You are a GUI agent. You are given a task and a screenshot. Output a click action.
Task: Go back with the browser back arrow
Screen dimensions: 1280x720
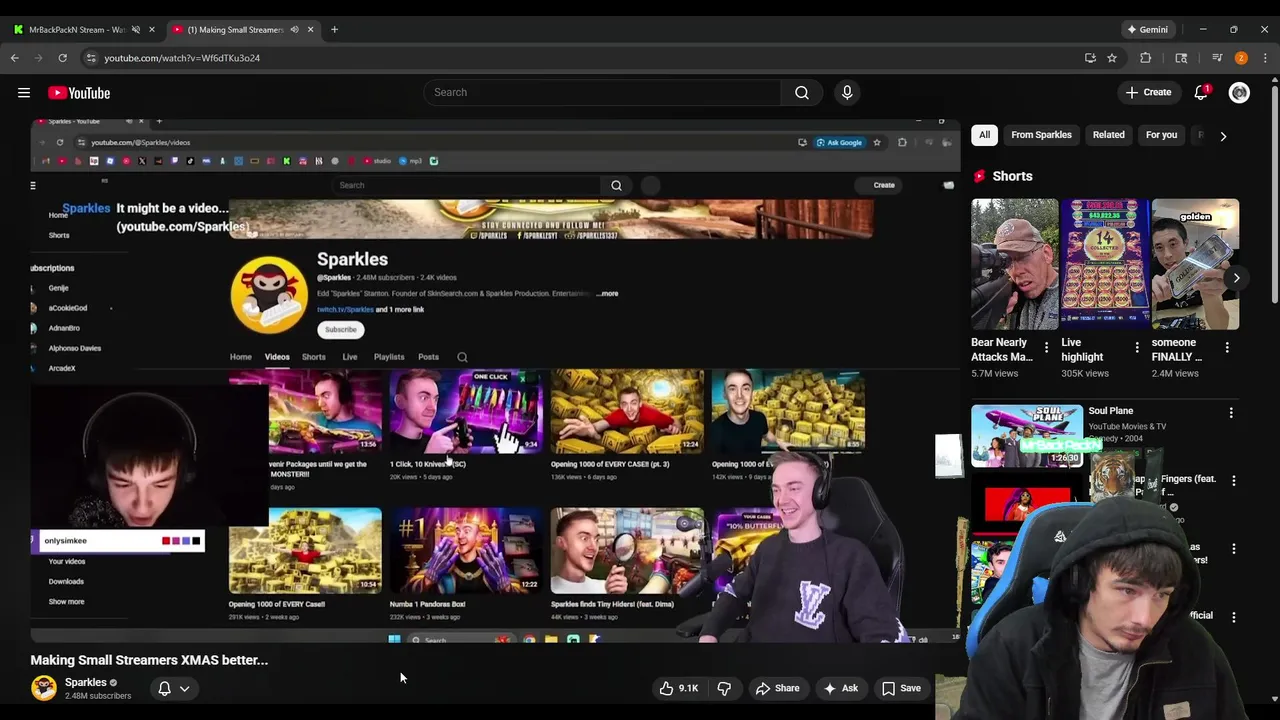pos(15,58)
